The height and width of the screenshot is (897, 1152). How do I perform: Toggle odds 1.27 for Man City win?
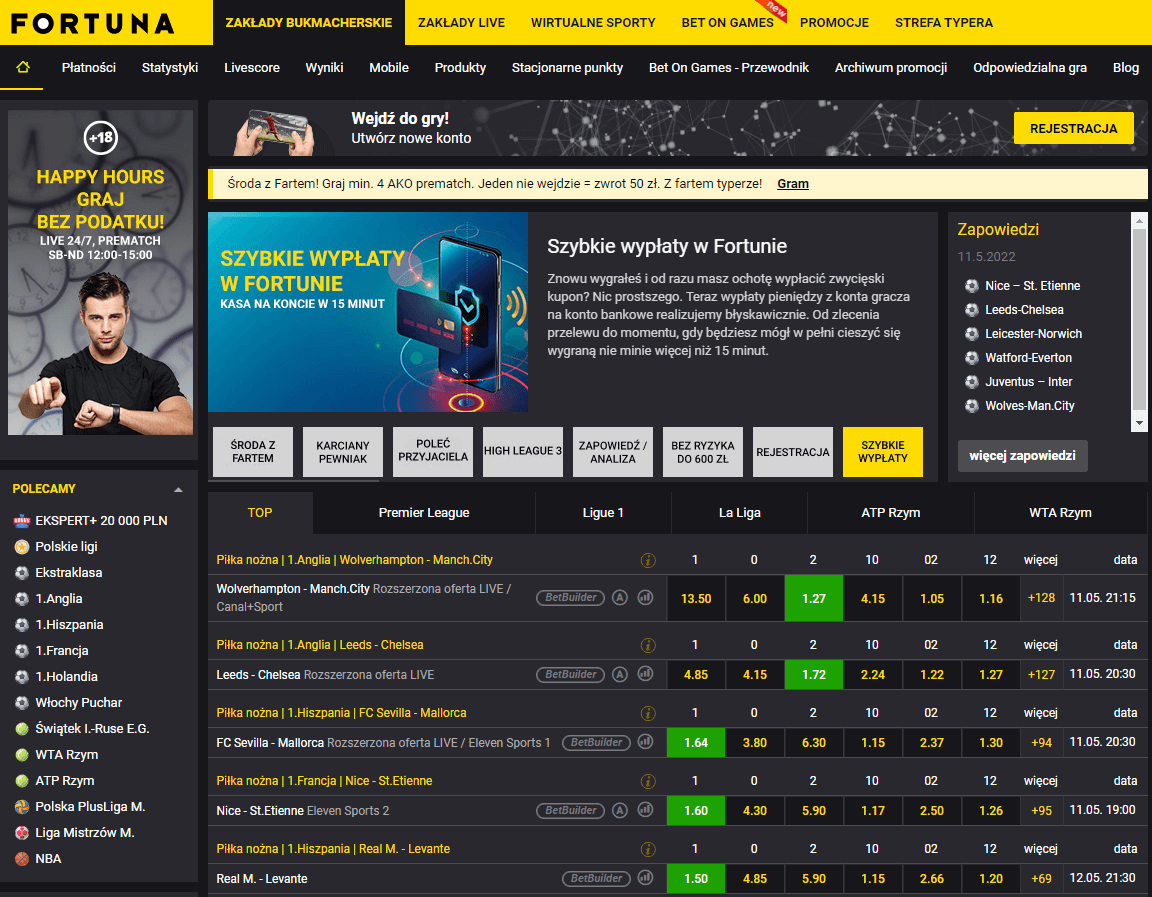point(813,598)
